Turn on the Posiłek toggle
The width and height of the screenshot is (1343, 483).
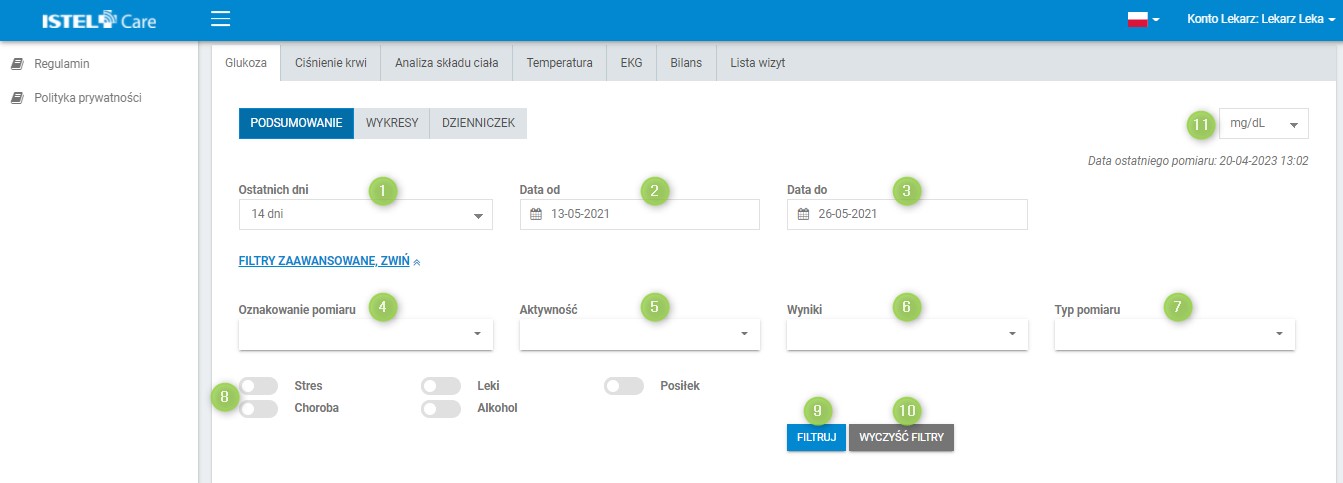point(623,386)
